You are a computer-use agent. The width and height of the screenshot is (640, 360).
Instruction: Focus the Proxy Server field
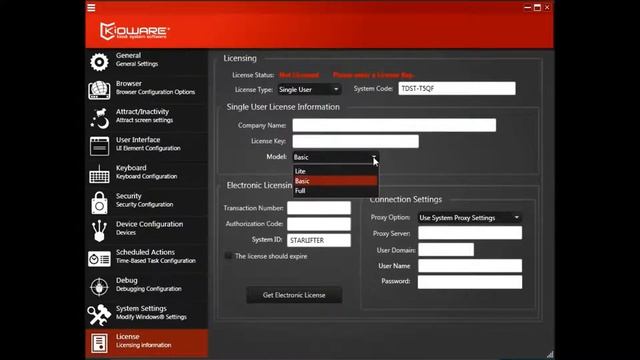click(x=470, y=233)
